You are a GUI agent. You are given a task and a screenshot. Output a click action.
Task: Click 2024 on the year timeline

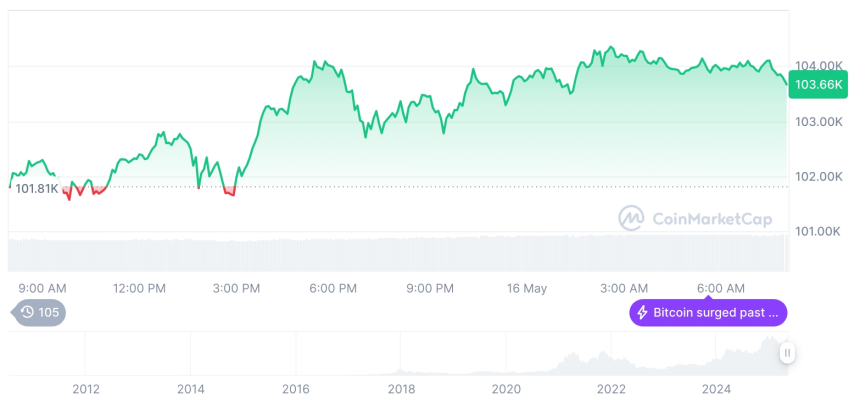(x=716, y=388)
